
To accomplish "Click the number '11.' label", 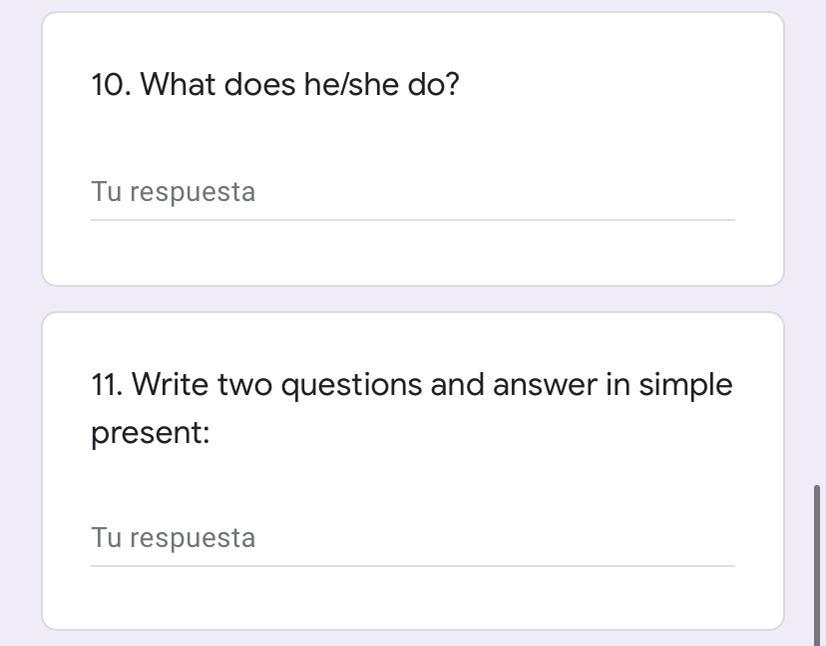I will coord(107,385).
